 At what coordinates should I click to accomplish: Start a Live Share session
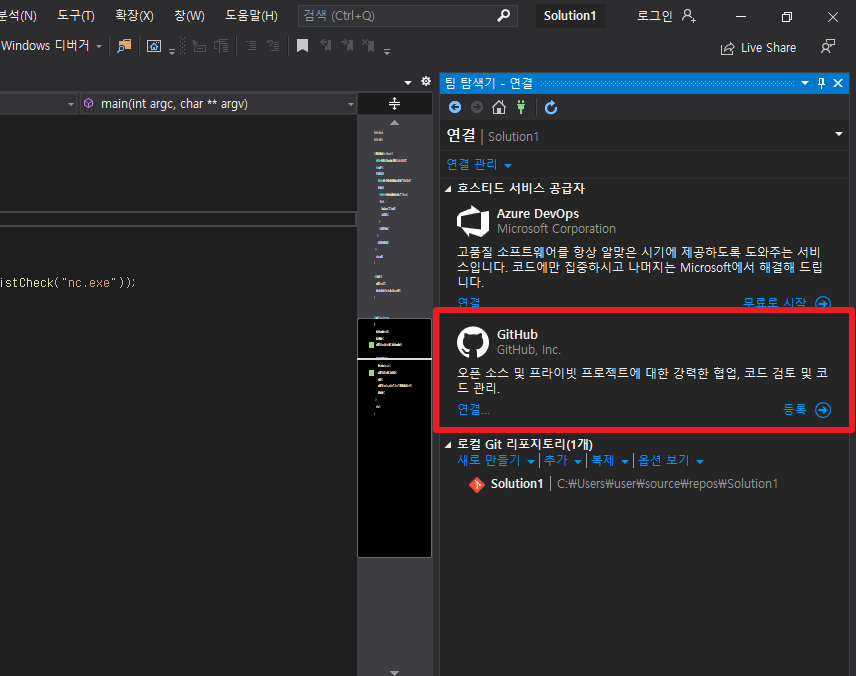pyautogui.click(x=758, y=48)
